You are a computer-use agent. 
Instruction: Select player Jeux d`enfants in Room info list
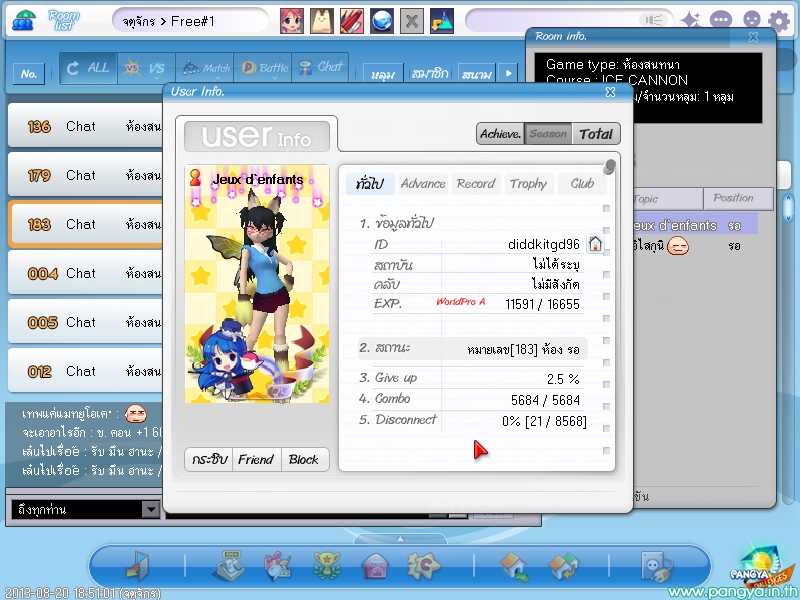tap(695, 225)
